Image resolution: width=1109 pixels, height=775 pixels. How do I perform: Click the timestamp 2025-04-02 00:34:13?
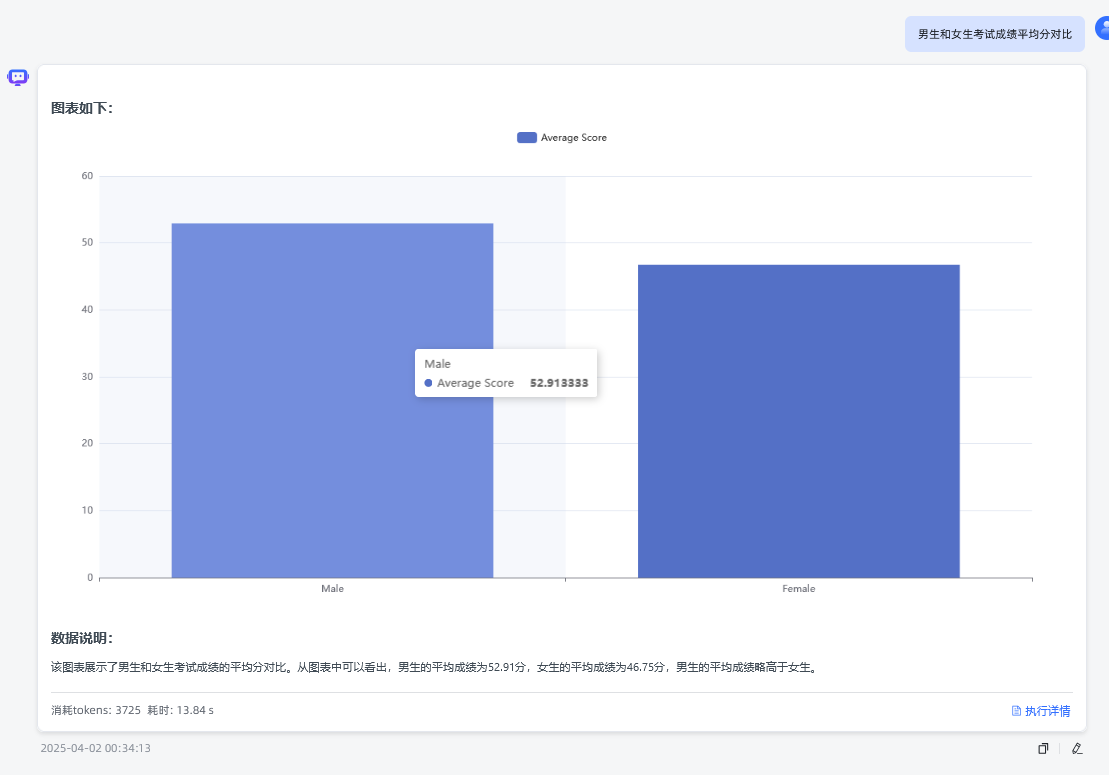coord(96,748)
